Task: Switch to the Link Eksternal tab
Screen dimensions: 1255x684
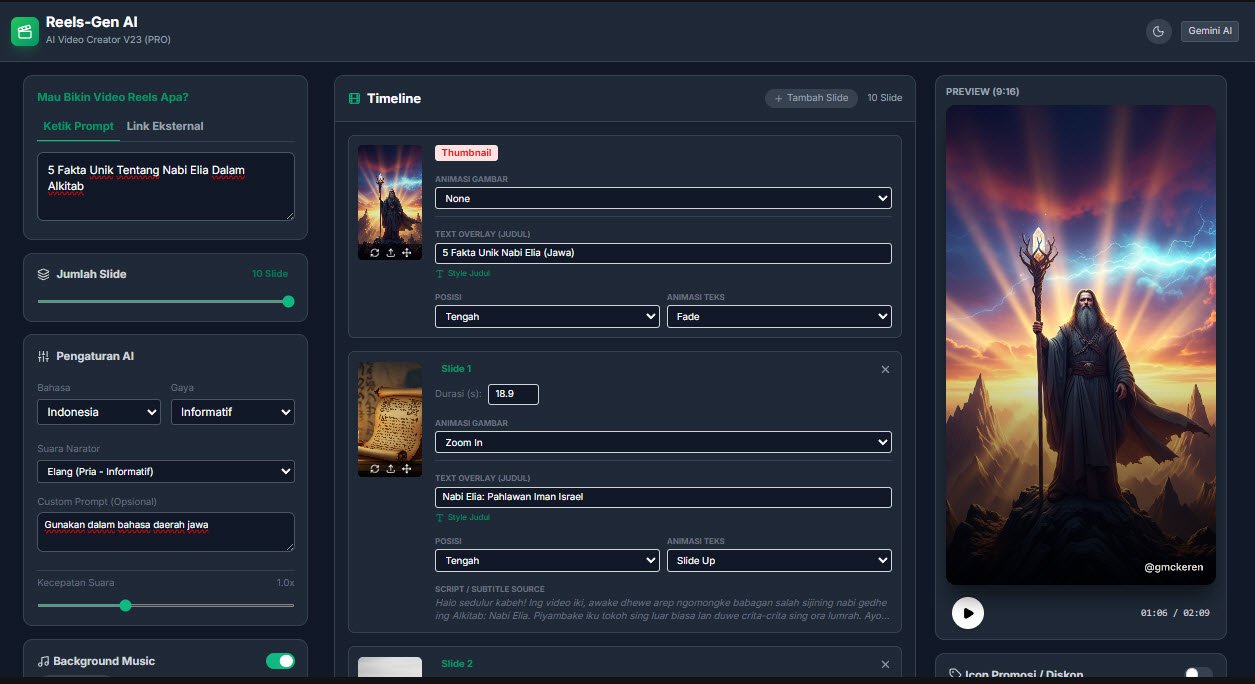Action: coord(165,127)
